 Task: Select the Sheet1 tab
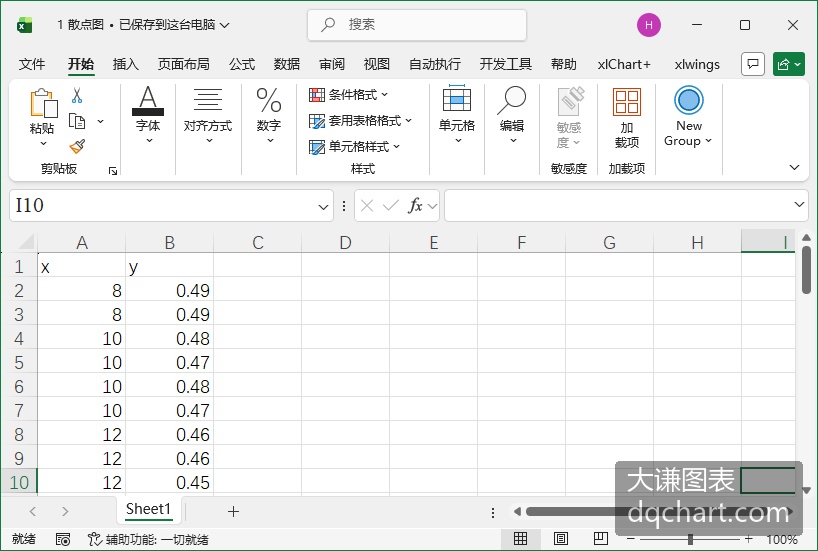(x=148, y=509)
